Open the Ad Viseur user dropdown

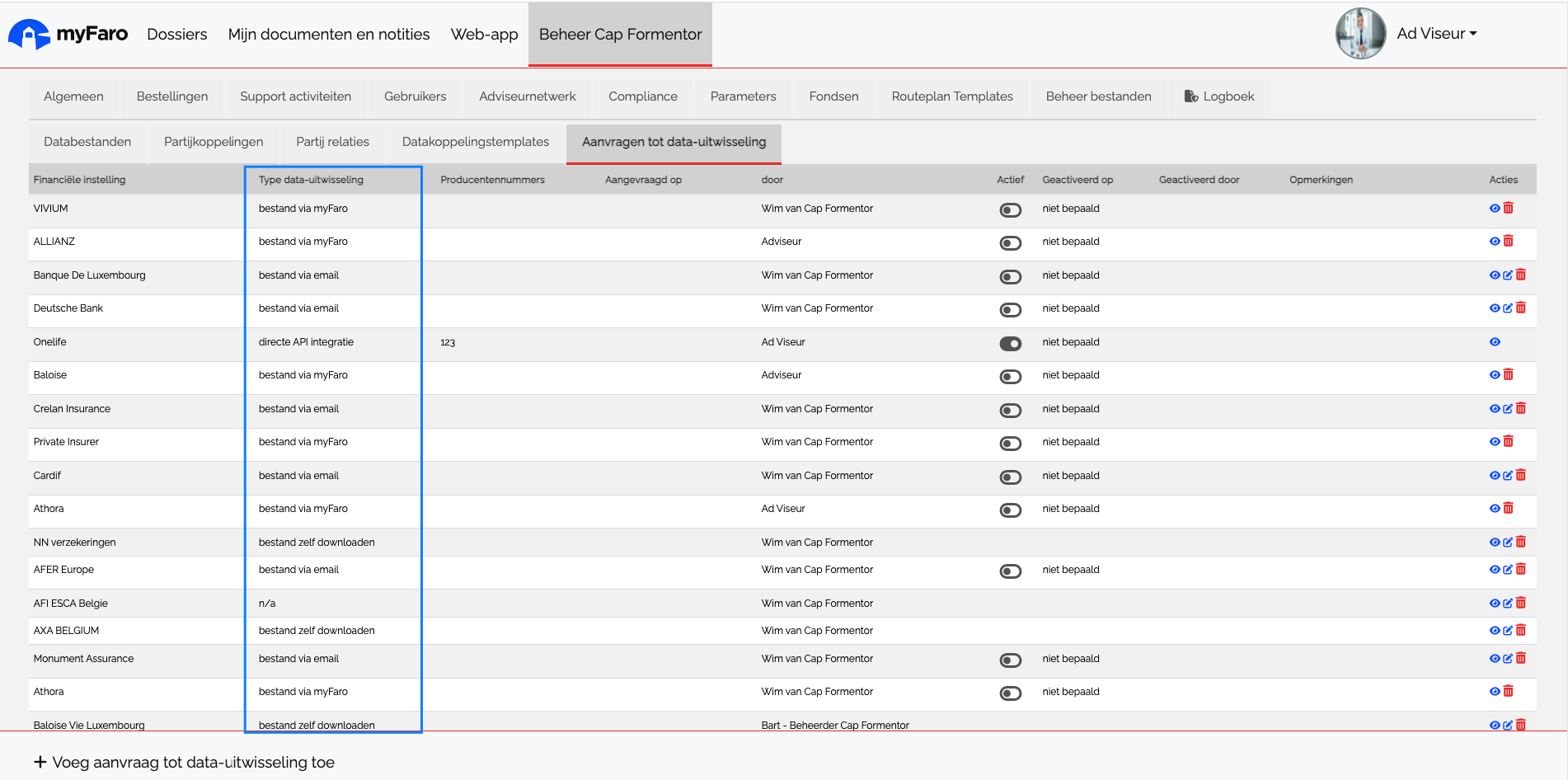point(1436,34)
